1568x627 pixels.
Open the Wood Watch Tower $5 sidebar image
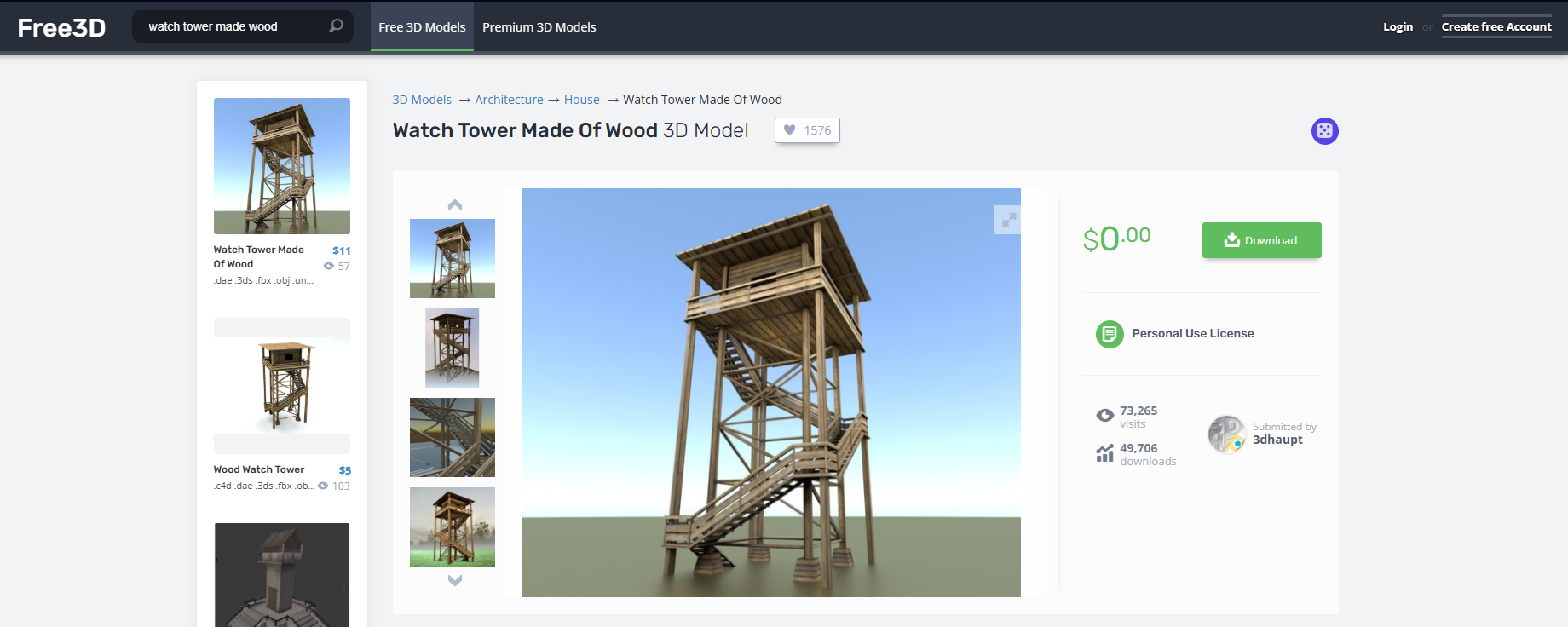(x=282, y=386)
